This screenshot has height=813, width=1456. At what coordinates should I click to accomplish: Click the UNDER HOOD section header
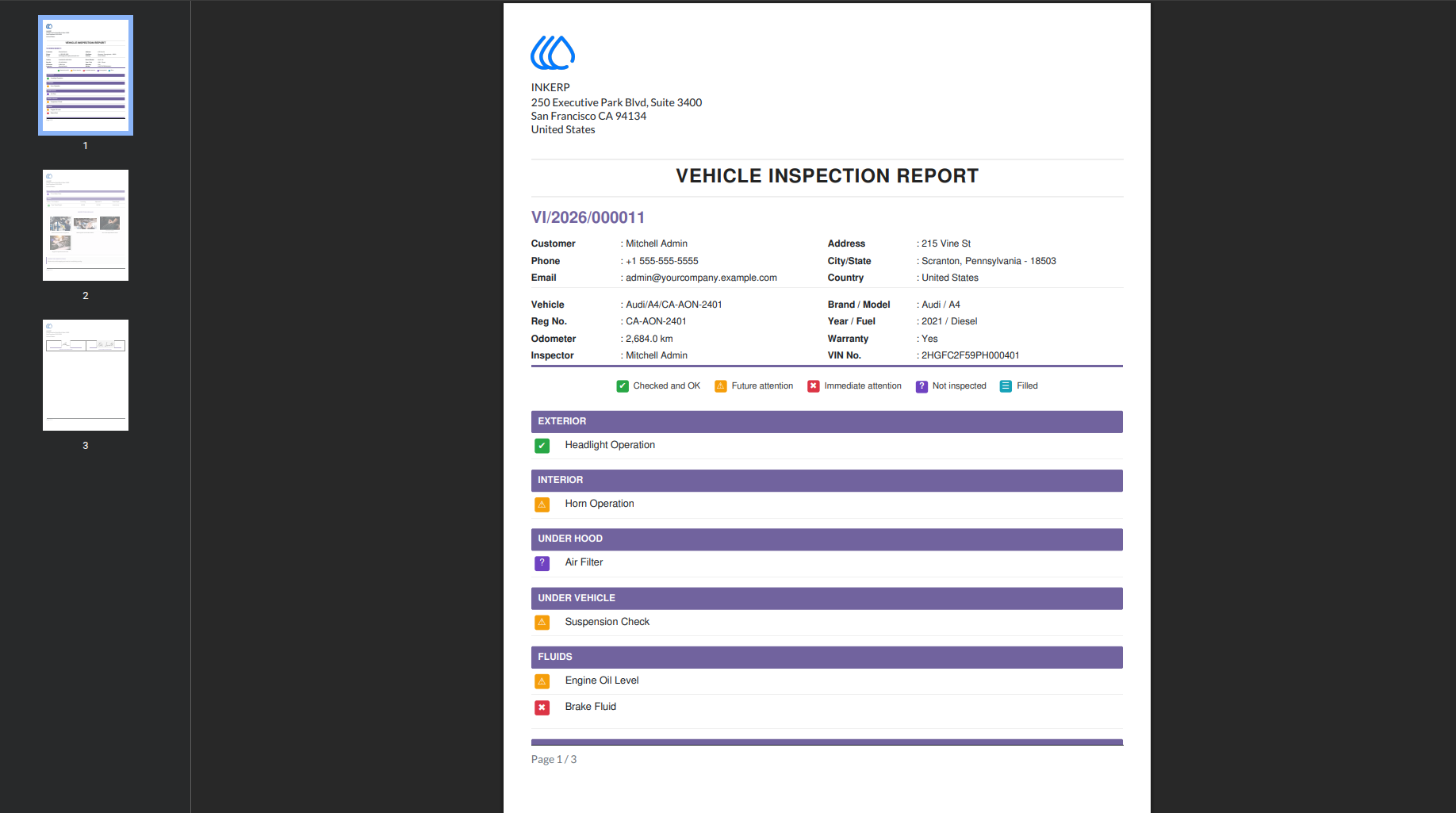coord(827,539)
